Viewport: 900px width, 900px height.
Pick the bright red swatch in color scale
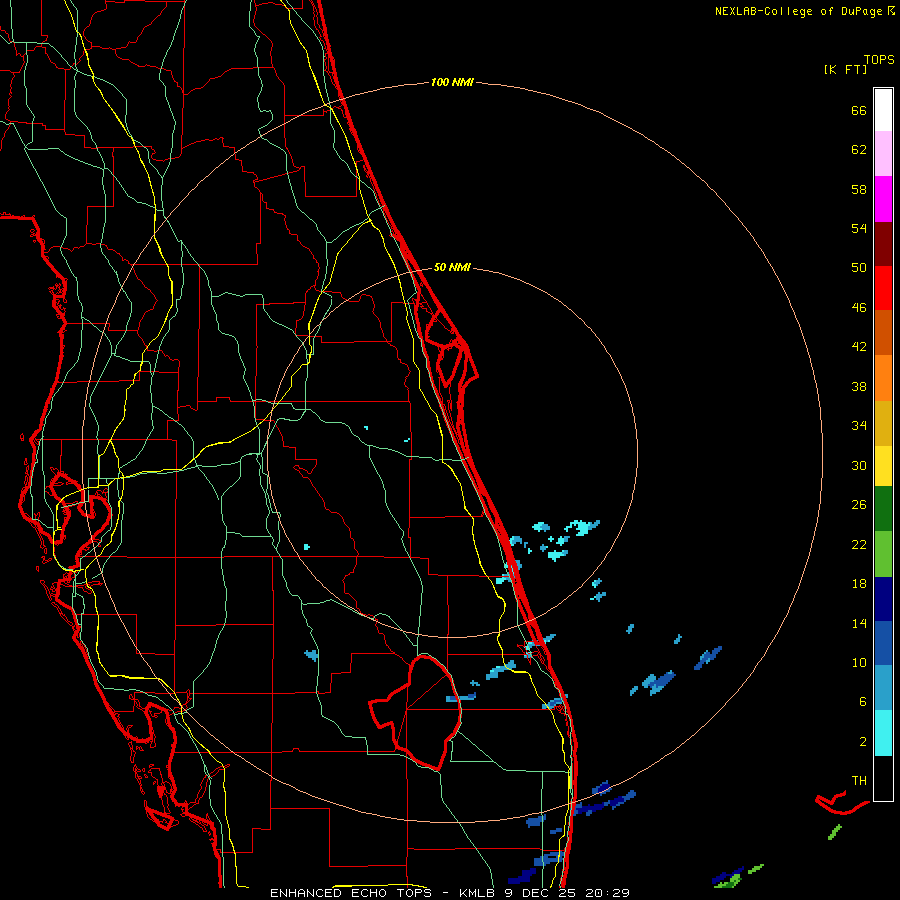pos(883,289)
